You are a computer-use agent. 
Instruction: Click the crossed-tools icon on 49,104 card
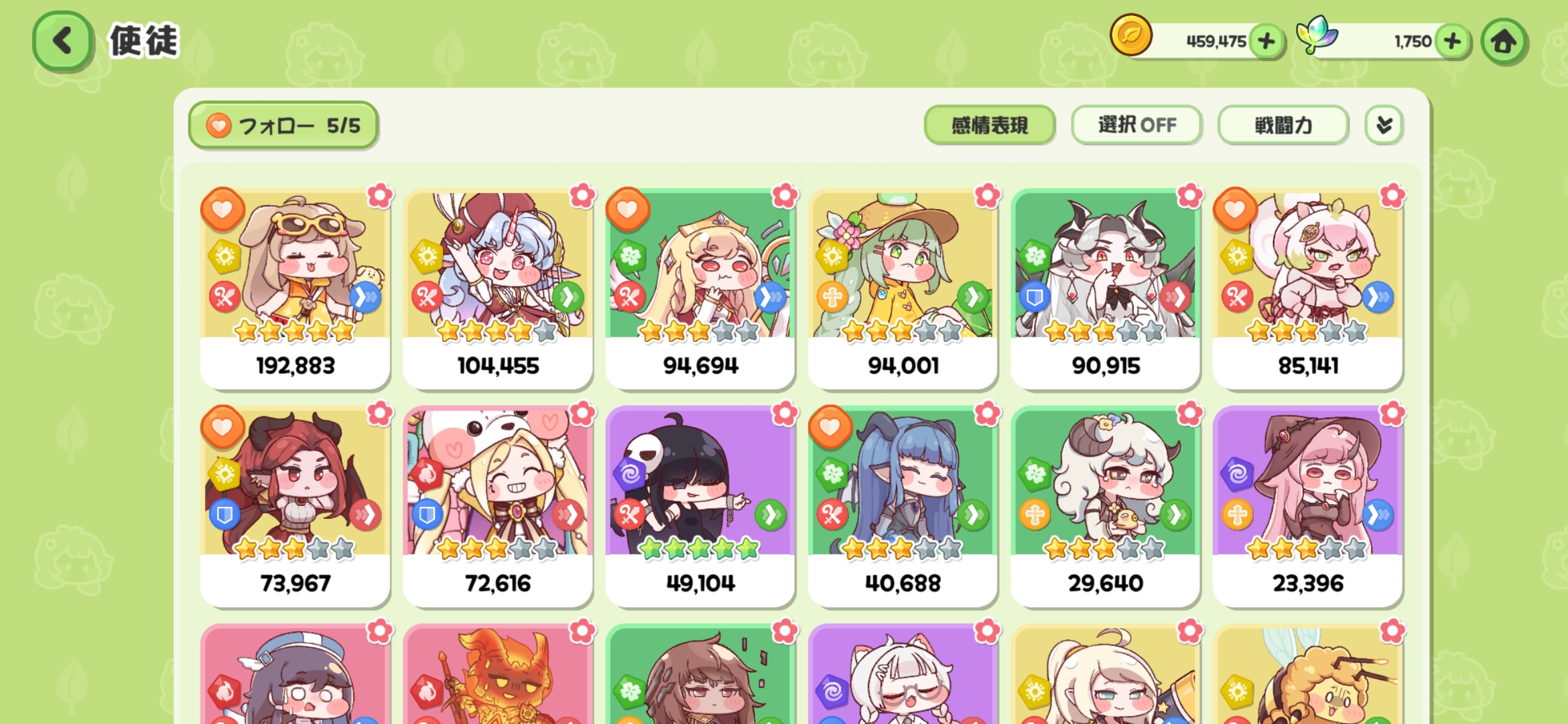(629, 515)
